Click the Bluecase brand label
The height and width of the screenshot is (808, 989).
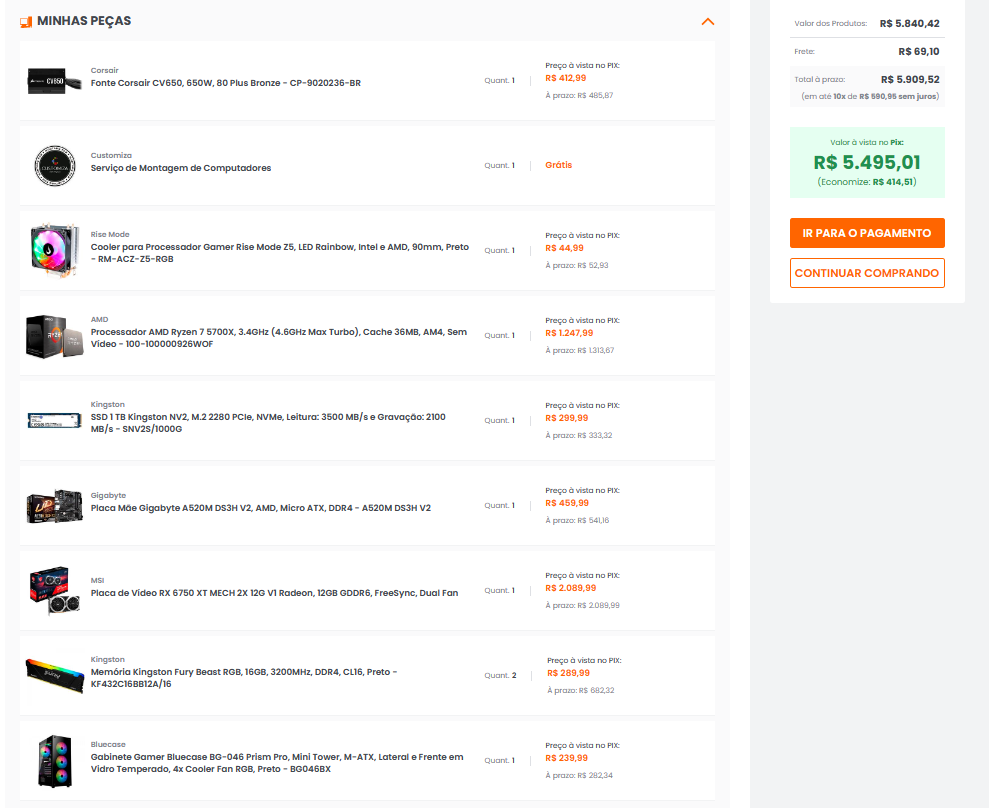[108, 745]
